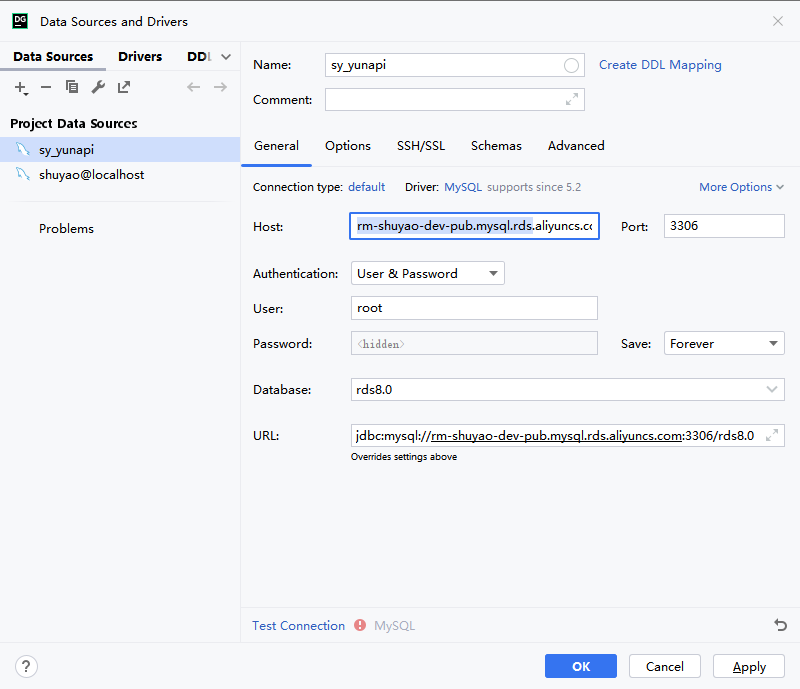Expand the Database combo box
Image resolution: width=800 pixels, height=689 pixels.
(771, 389)
